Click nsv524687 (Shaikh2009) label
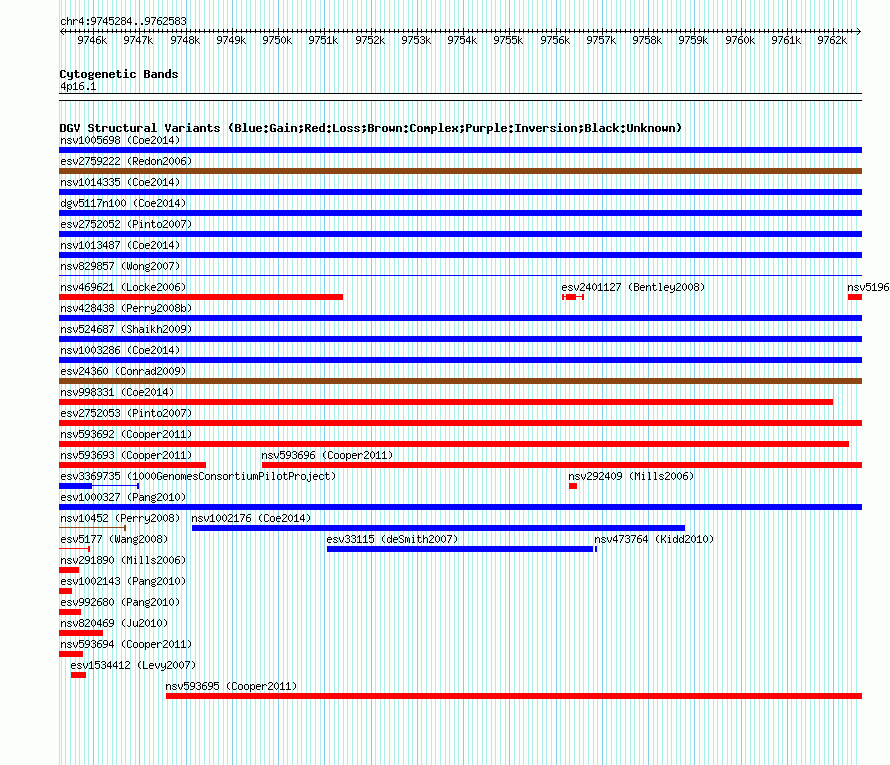 pos(126,329)
